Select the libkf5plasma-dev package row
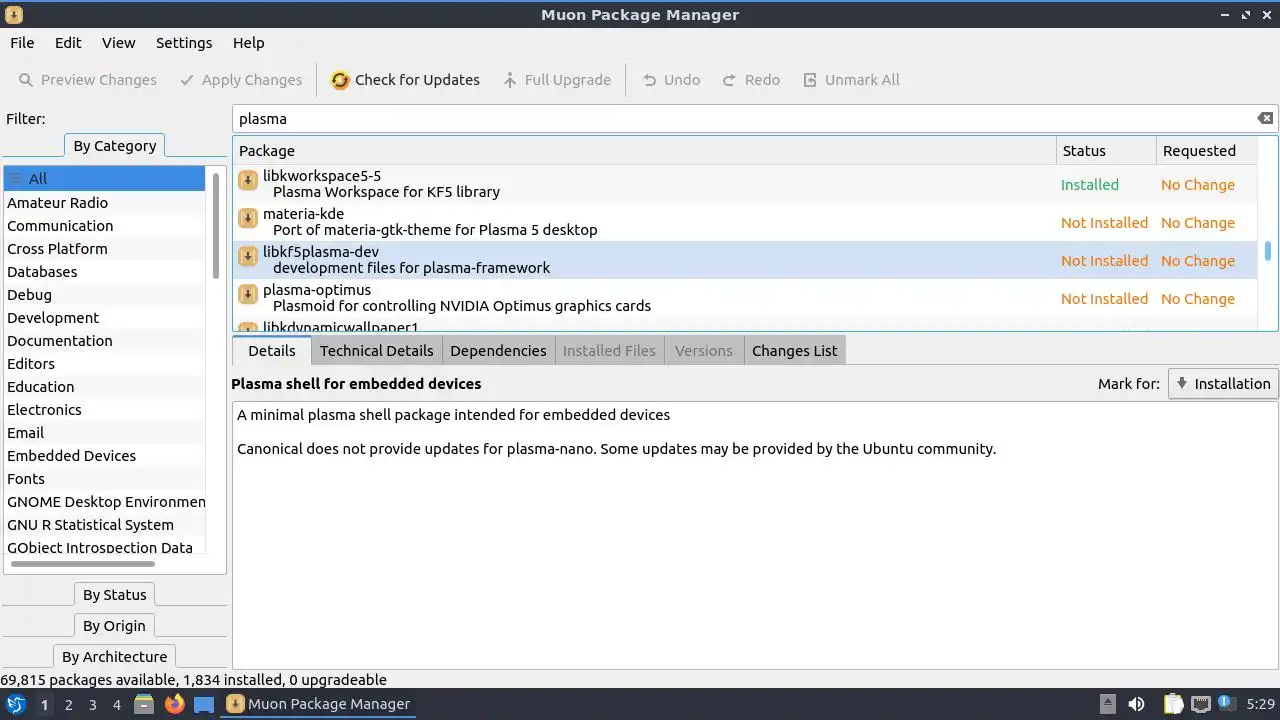Screen dimensions: 1280x720 click(640, 260)
